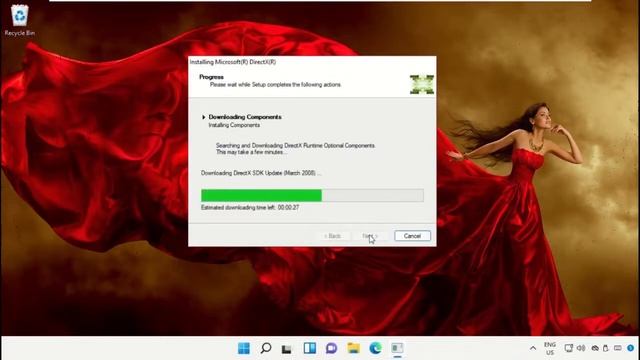Click the 'Progress' heading text
This screenshot has height=360, width=640.
211,77
